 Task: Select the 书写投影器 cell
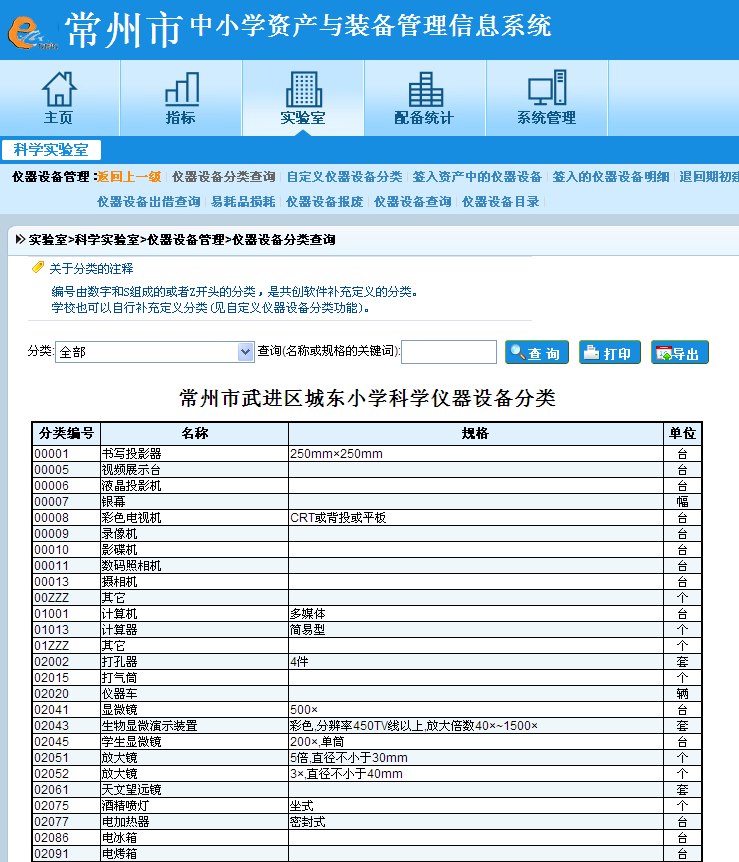pyautogui.click(x=195, y=454)
